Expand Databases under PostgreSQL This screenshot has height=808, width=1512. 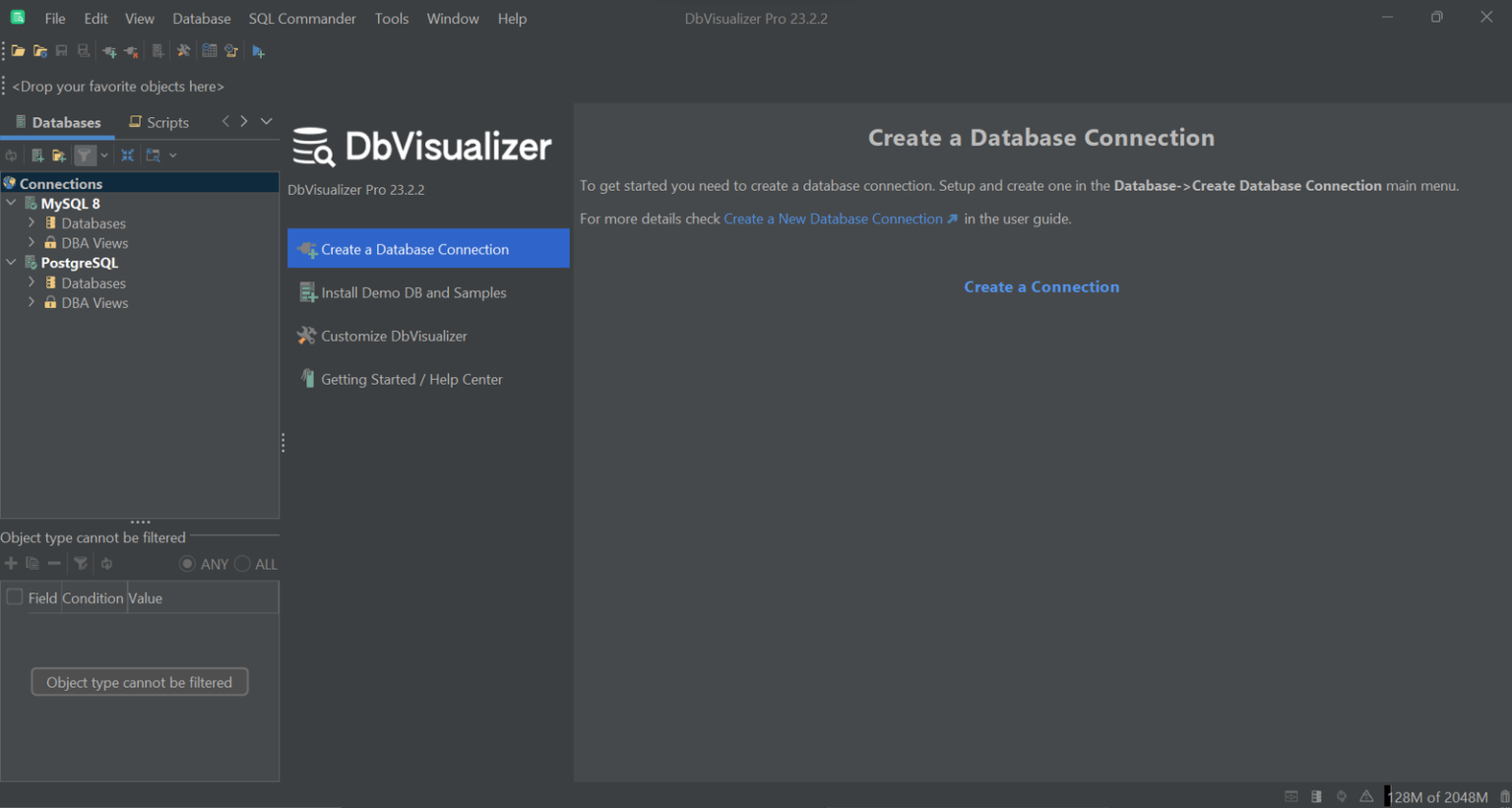(31, 283)
